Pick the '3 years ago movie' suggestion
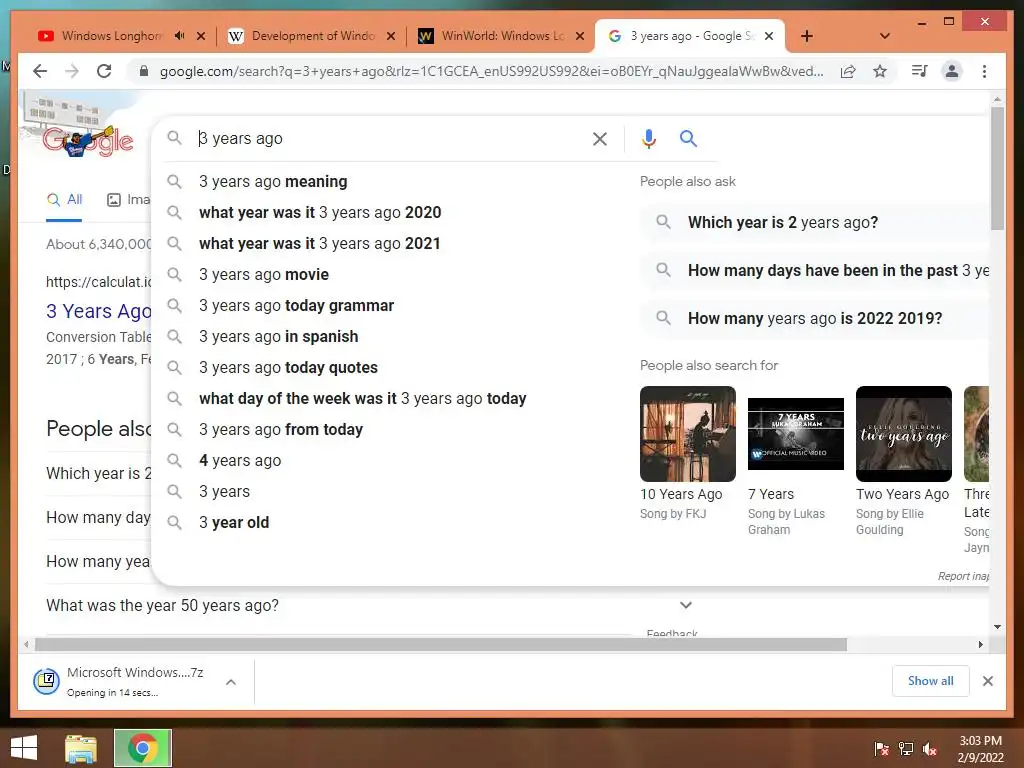 coord(263,274)
